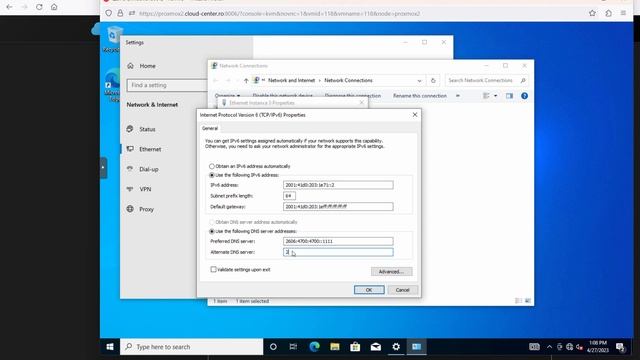Viewport: 640px width, 360px height.
Task: Click the Preferred DNS server field
Action: point(338,241)
